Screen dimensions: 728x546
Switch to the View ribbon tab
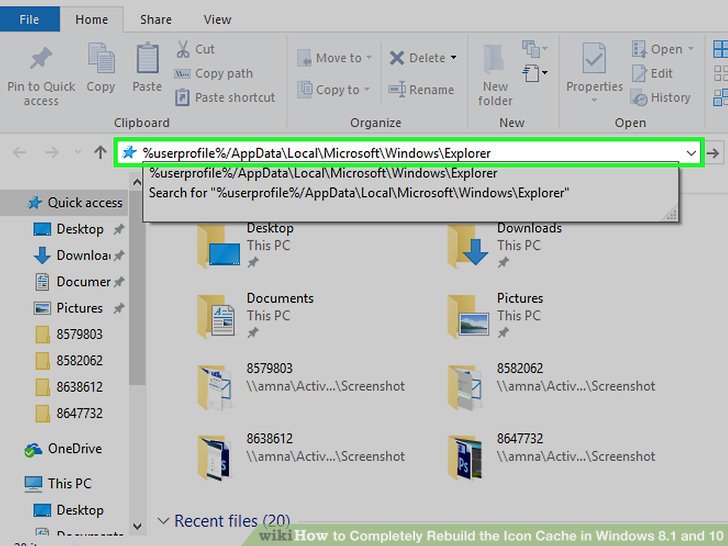[x=217, y=20]
